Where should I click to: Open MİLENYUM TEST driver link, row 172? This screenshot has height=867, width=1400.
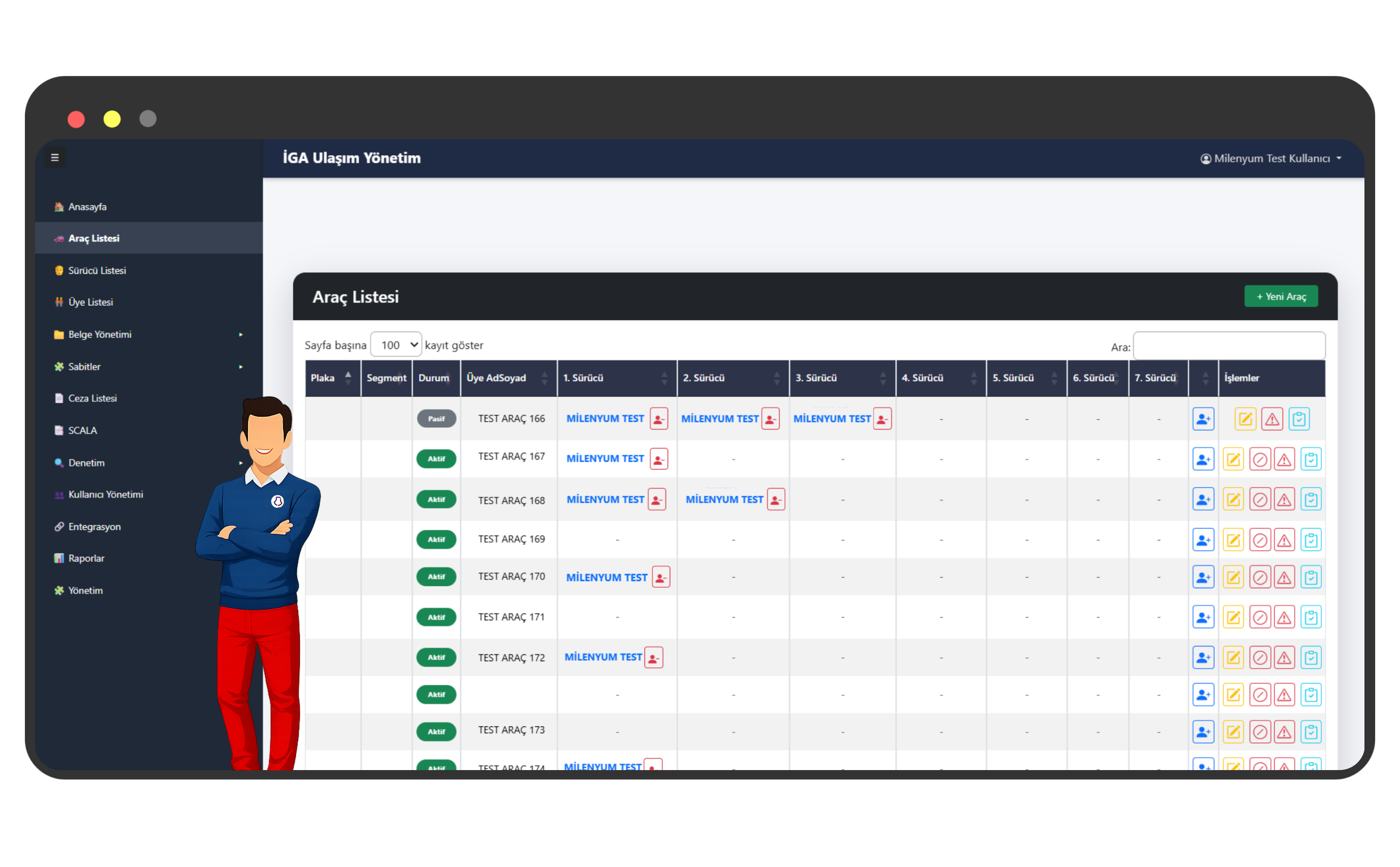point(604,657)
